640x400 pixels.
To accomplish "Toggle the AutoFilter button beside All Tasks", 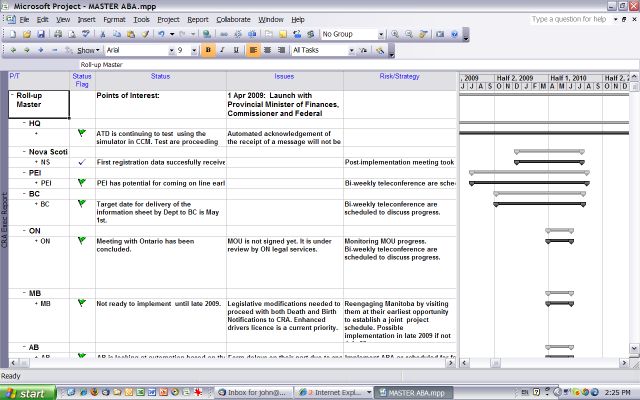I will (363, 50).
